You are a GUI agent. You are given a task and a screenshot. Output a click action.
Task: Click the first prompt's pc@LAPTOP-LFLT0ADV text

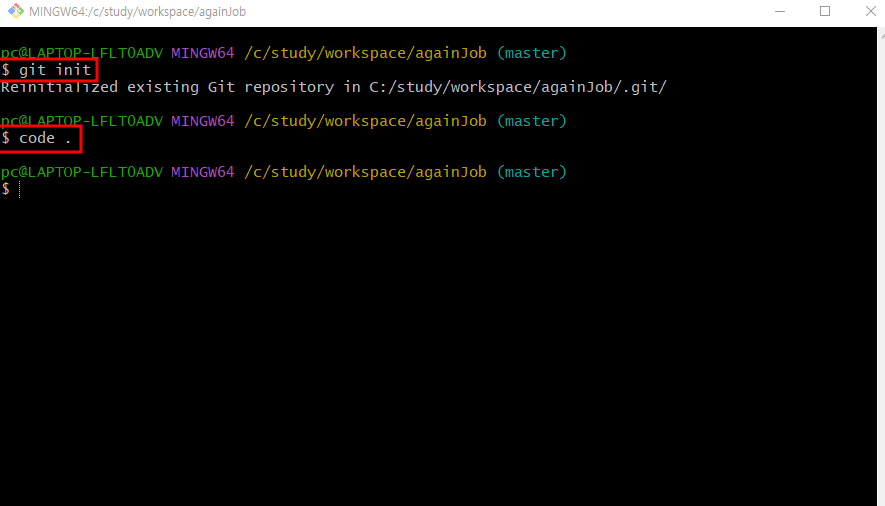82,53
